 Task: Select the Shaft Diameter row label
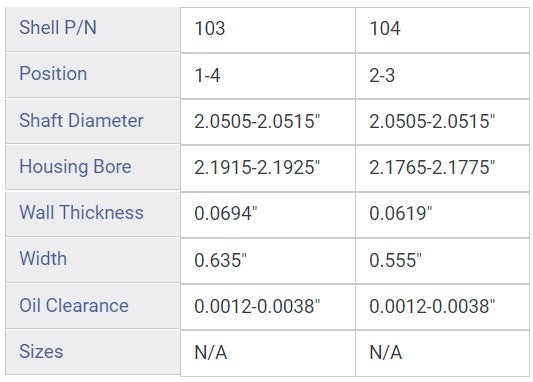click(92, 122)
